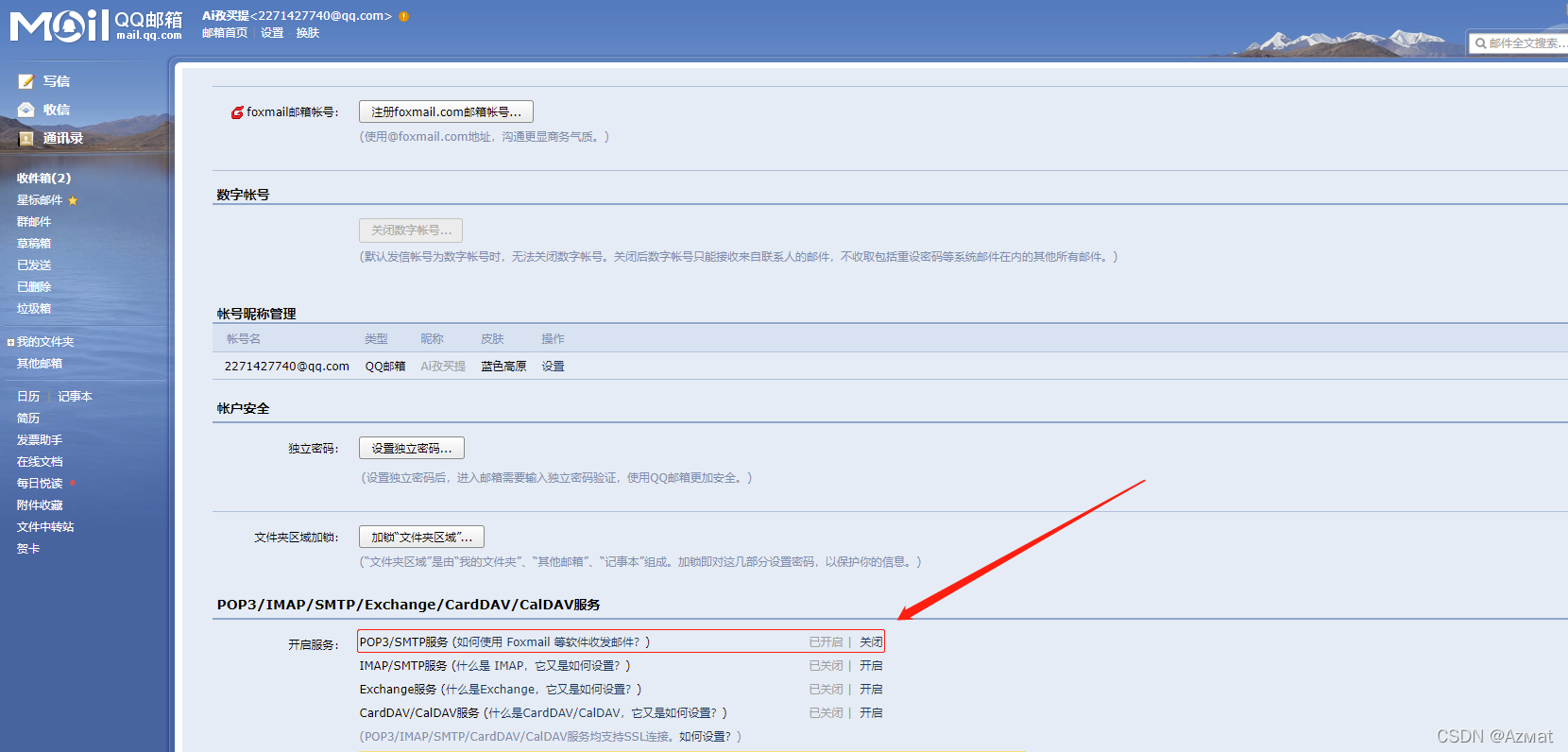
Task: Click the compose 写信 pencil icon
Action: click(26, 81)
